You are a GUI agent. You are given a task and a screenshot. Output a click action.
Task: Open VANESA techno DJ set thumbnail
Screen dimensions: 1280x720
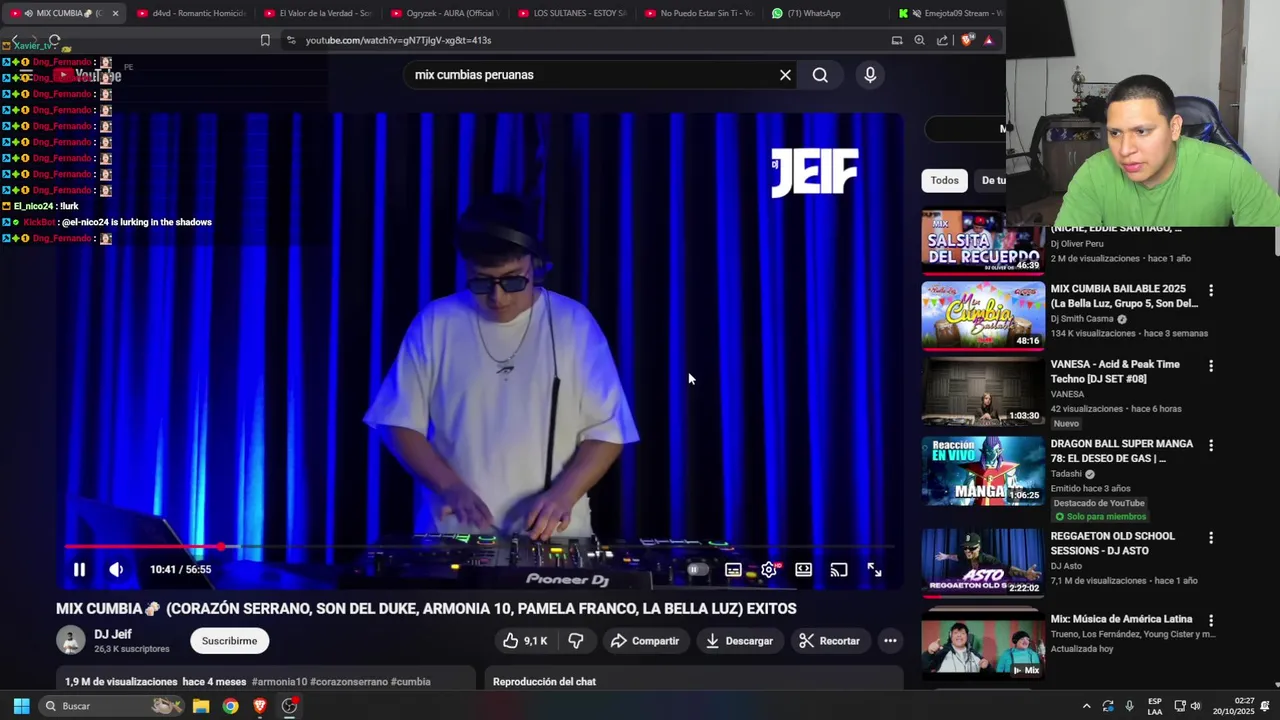pyautogui.click(x=983, y=392)
